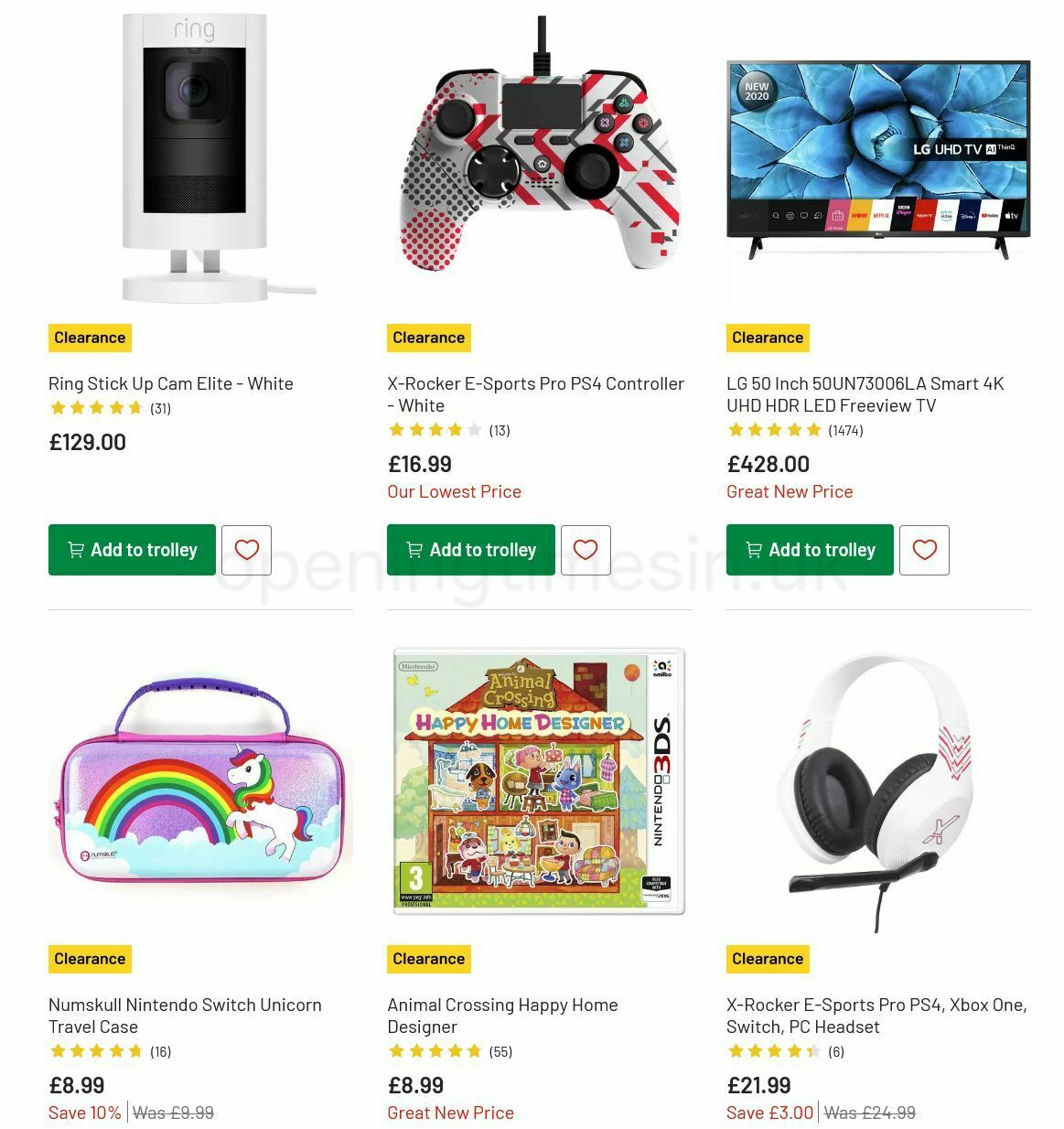Select the trolley icon on Ring camera button
The width and height of the screenshot is (1064, 1129).
75,550
